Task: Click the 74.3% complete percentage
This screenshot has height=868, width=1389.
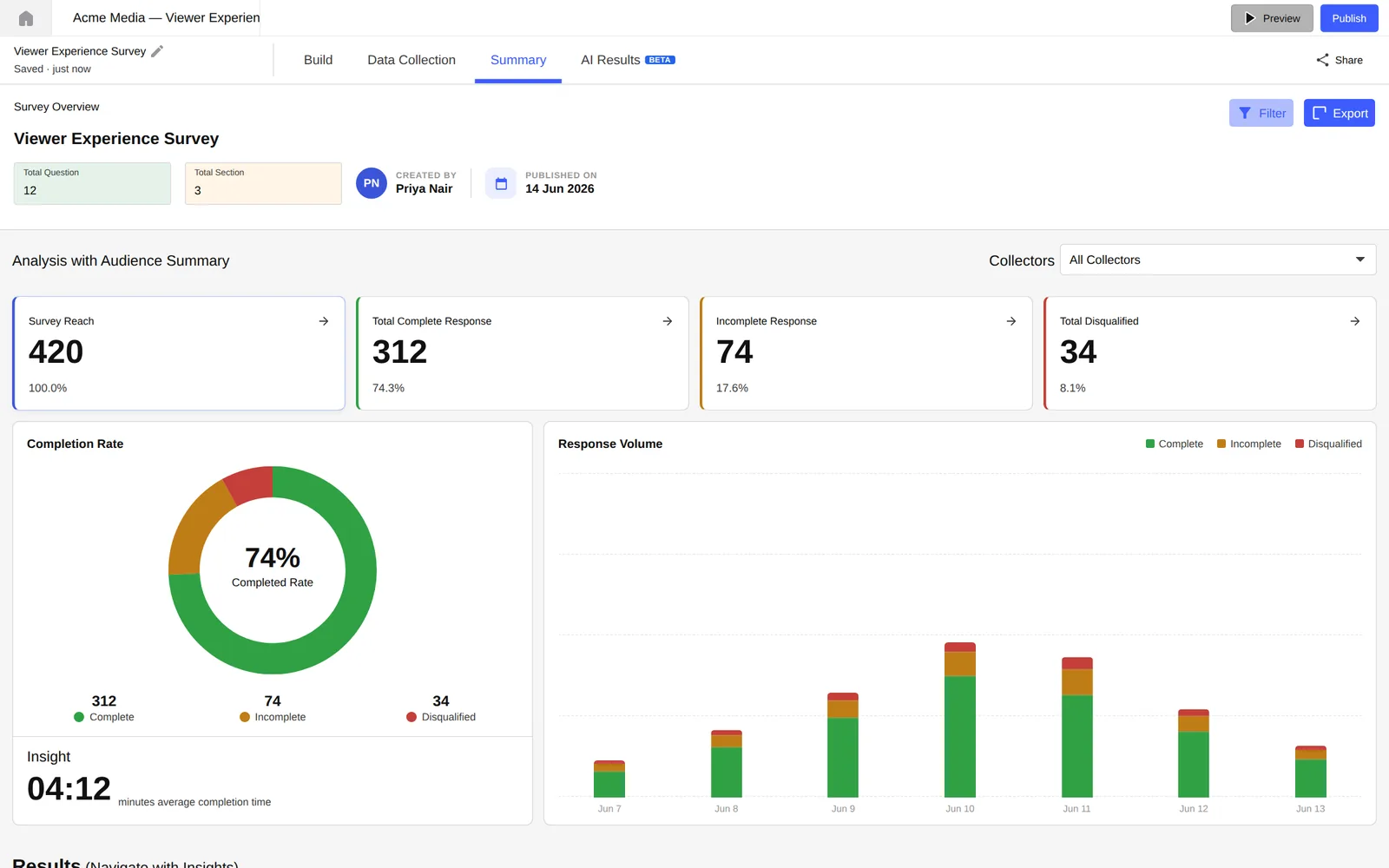Action: pyautogui.click(x=388, y=388)
